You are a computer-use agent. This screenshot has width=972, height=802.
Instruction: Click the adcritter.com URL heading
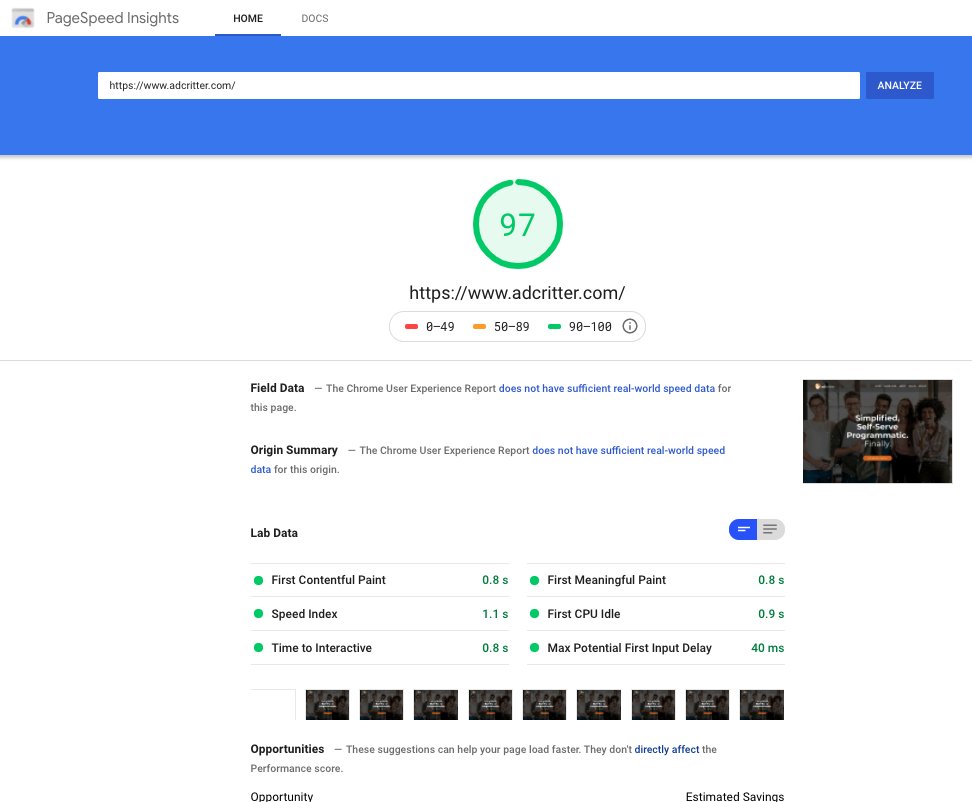(517, 293)
